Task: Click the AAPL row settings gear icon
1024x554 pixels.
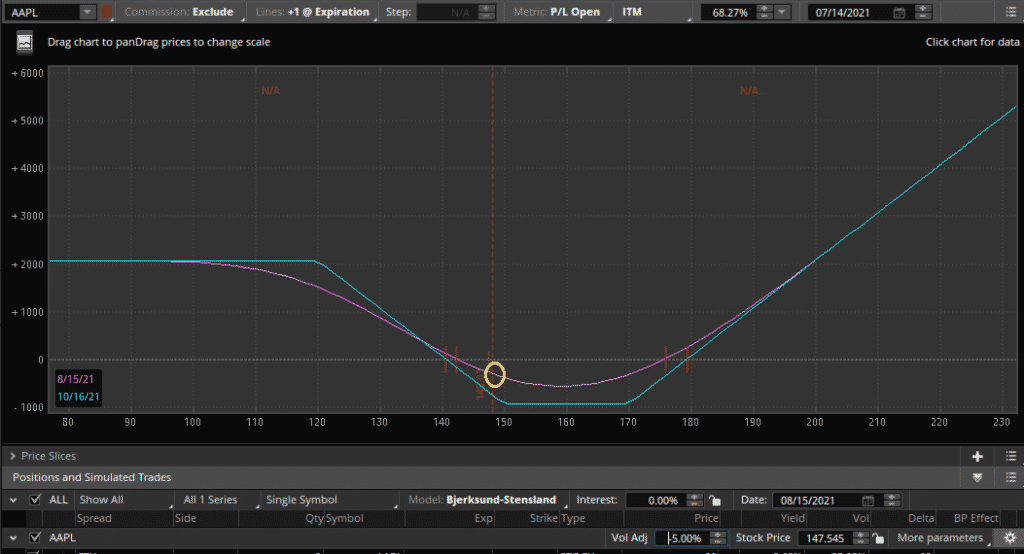Action: (x=1009, y=538)
